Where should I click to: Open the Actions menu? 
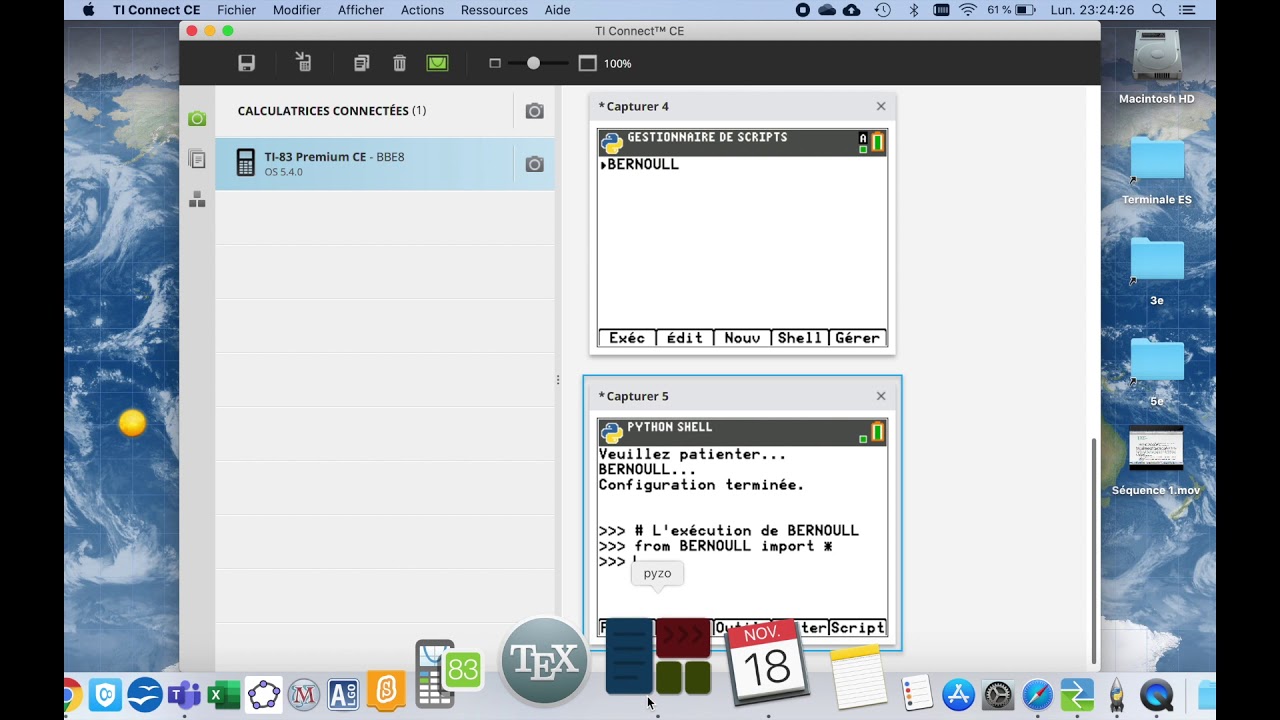click(x=422, y=10)
